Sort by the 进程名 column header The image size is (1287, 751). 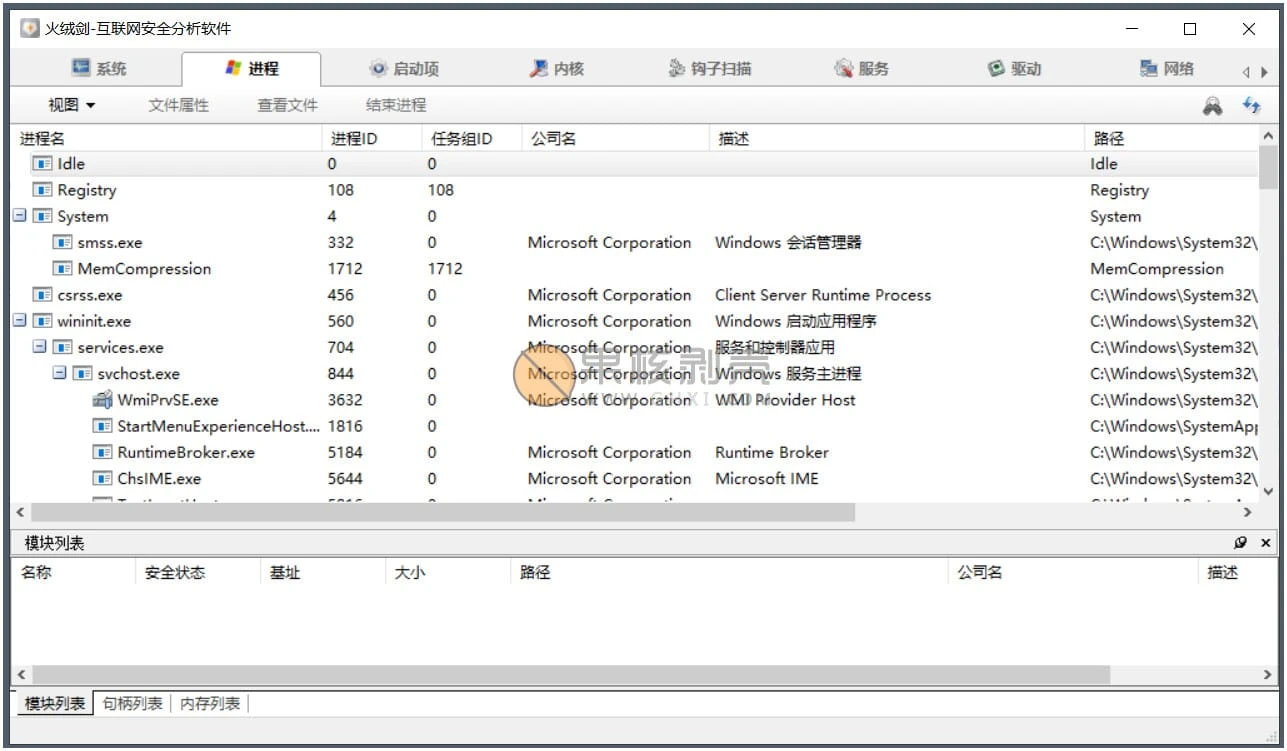click(166, 139)
